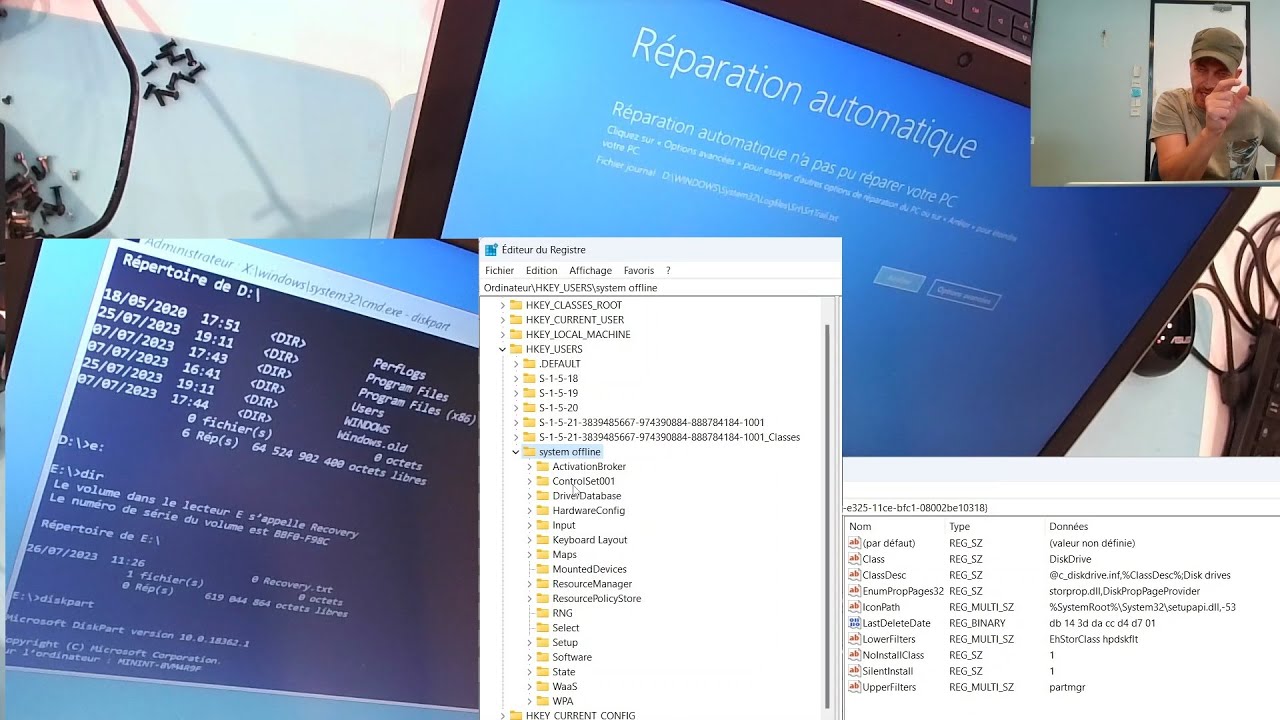Click the Registry Editor title bar icon
Viewport: 1280px width, 720px height.
[x=491, y=250]
